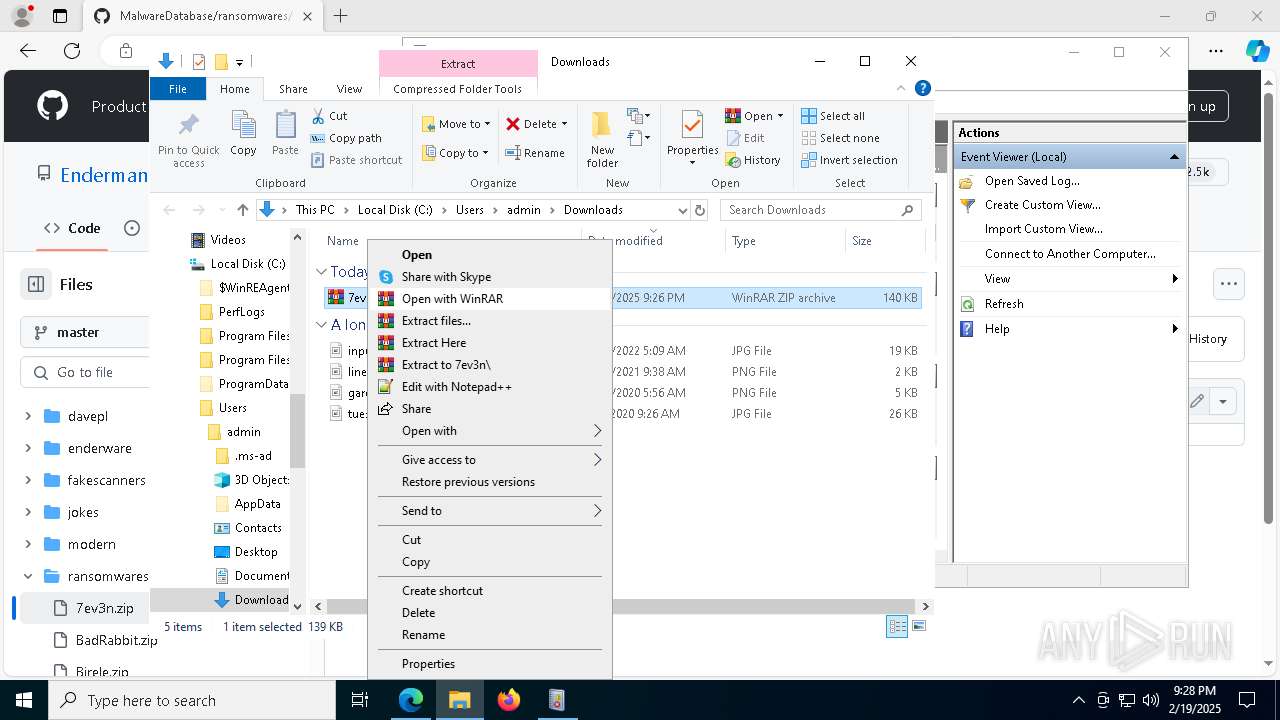Click Help in Event Viewer Actions
This screenshot has height=720, width=1280.
[x=997, y=329]
